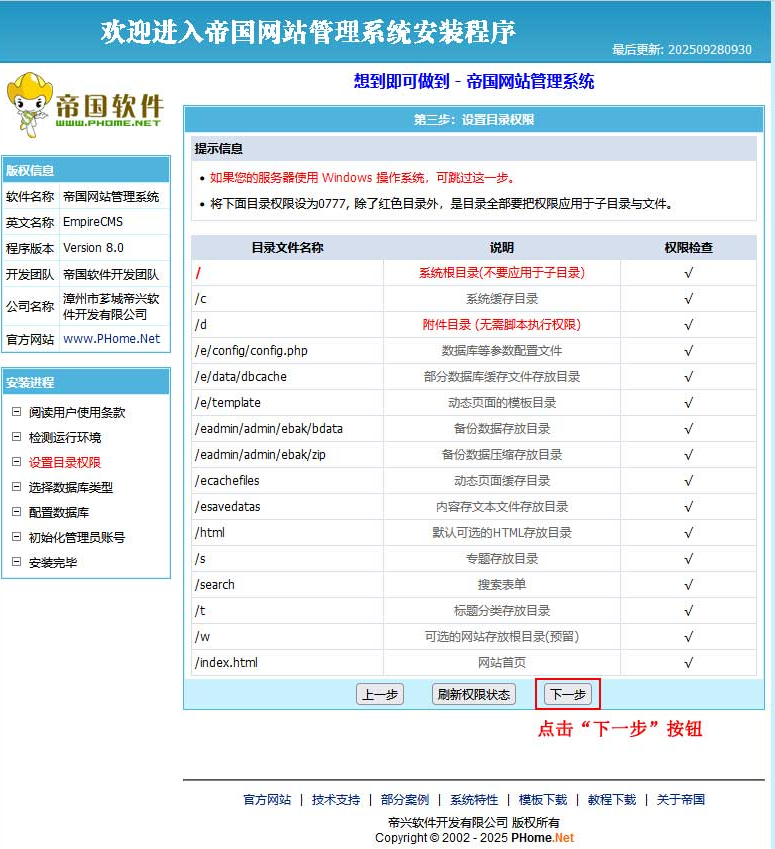The height and width of the screenshot is (849, 775).
Task: Click box icon beside 配置数据库
Action: tap(17, 512)
